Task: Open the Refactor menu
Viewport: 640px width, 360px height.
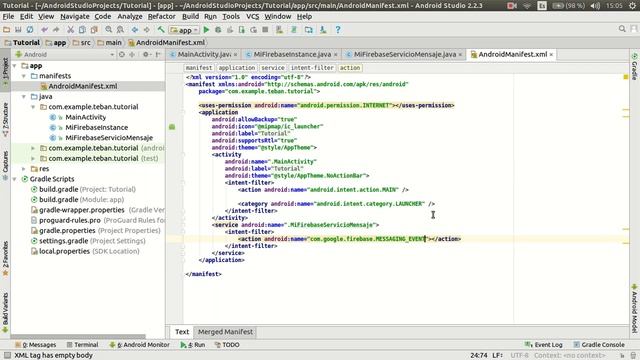Action: tap(162, 16)
